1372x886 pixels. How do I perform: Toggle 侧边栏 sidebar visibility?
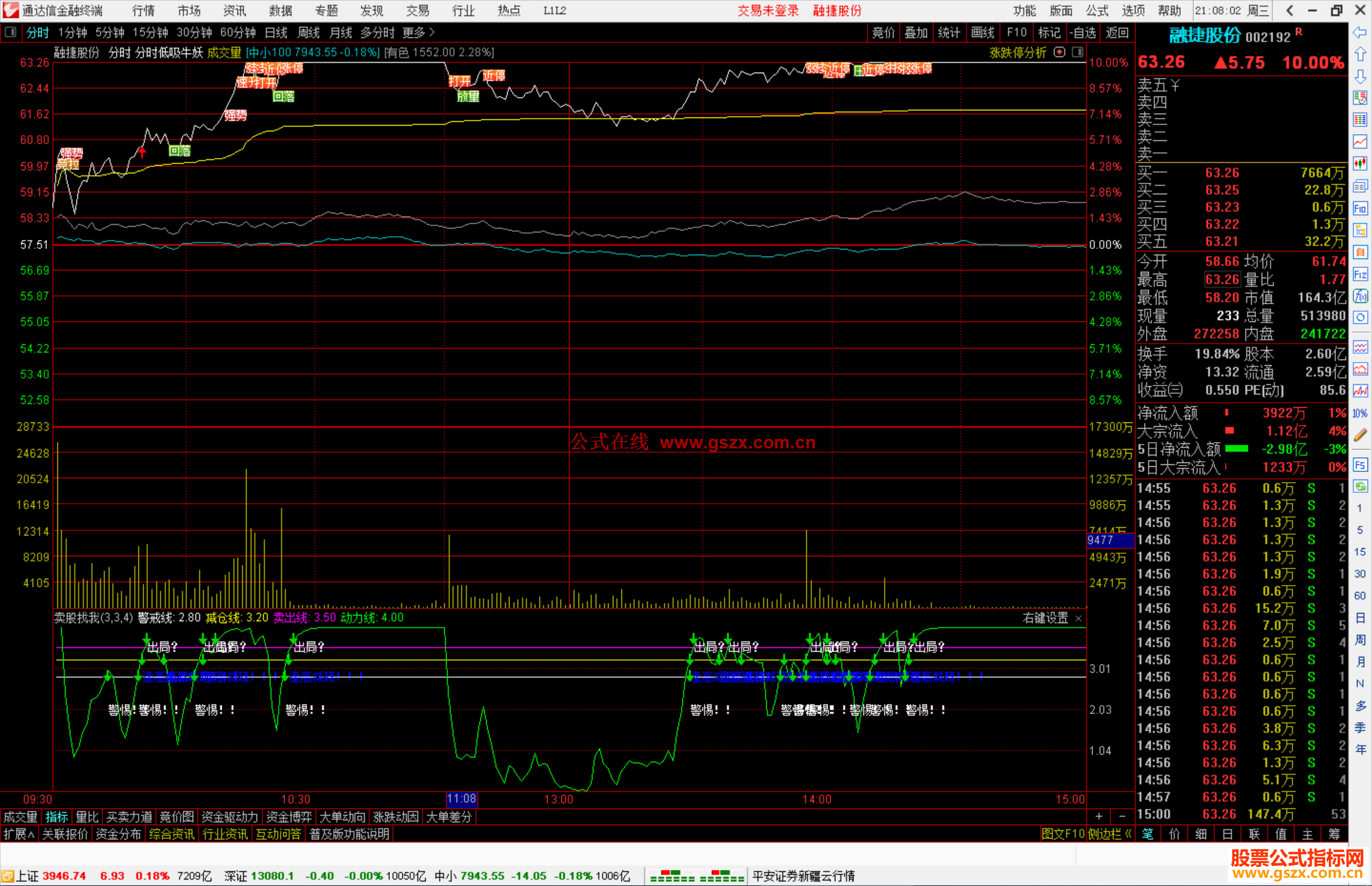[x=1110, y=834]
